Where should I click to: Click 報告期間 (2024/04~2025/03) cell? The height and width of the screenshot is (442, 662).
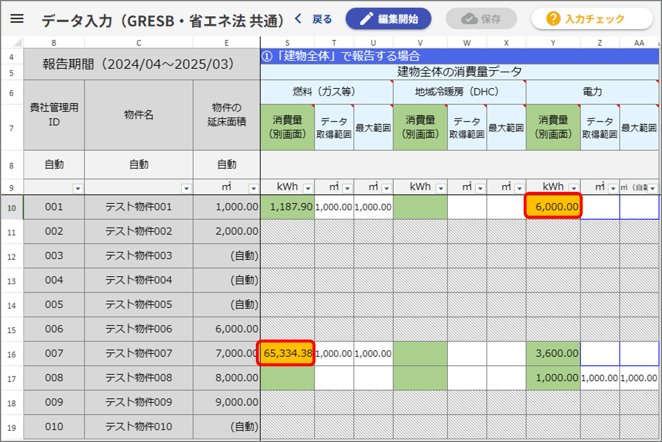(x=142, y=64)
